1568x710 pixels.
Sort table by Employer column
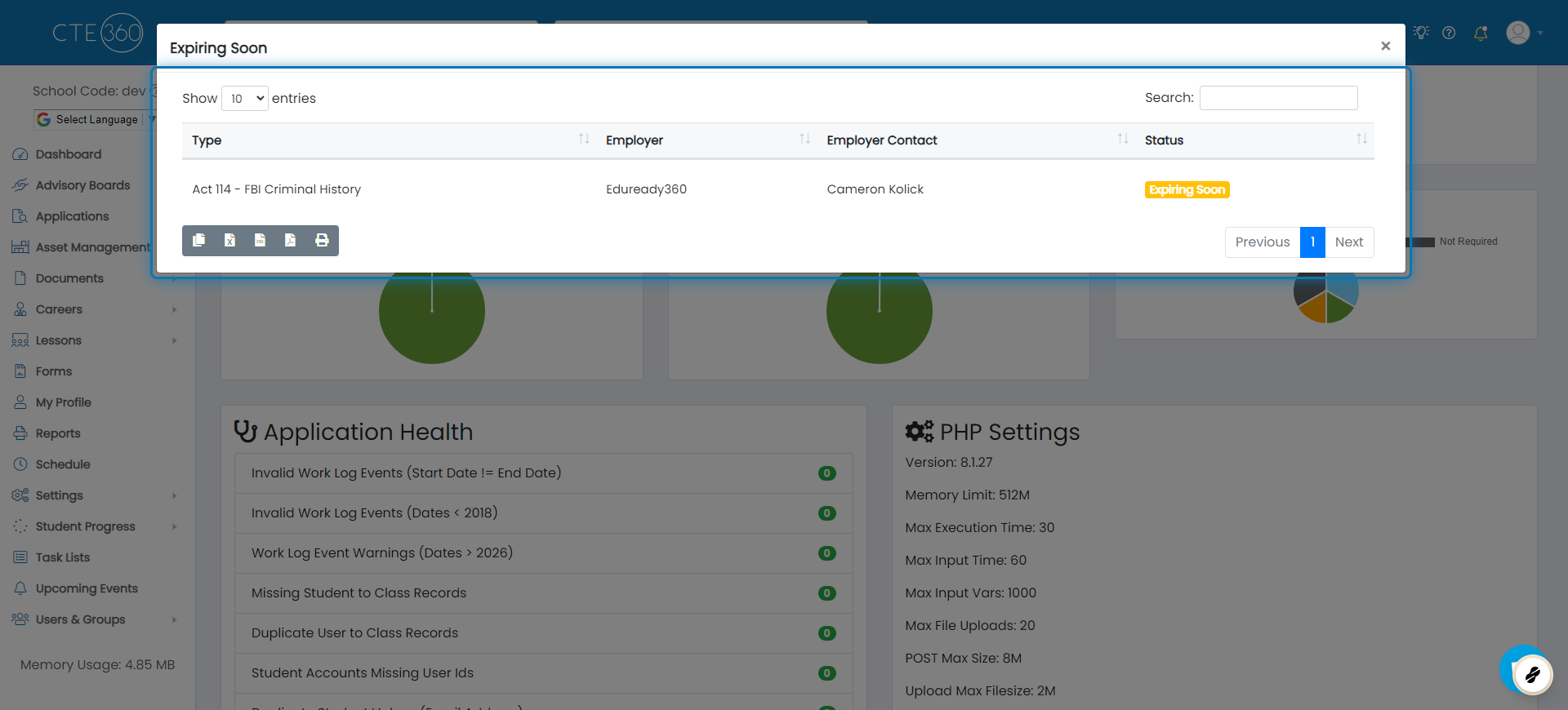[706, 140]
